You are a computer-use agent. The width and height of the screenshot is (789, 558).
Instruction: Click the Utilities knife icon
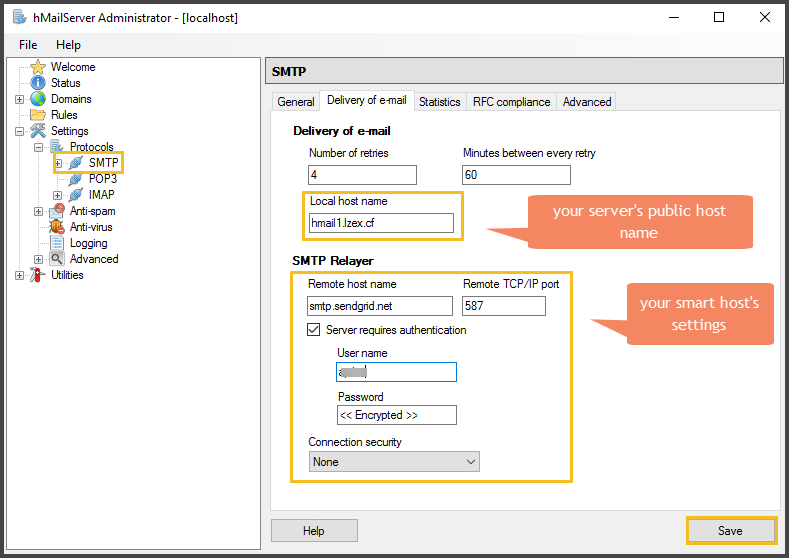[x=38, y=275]
